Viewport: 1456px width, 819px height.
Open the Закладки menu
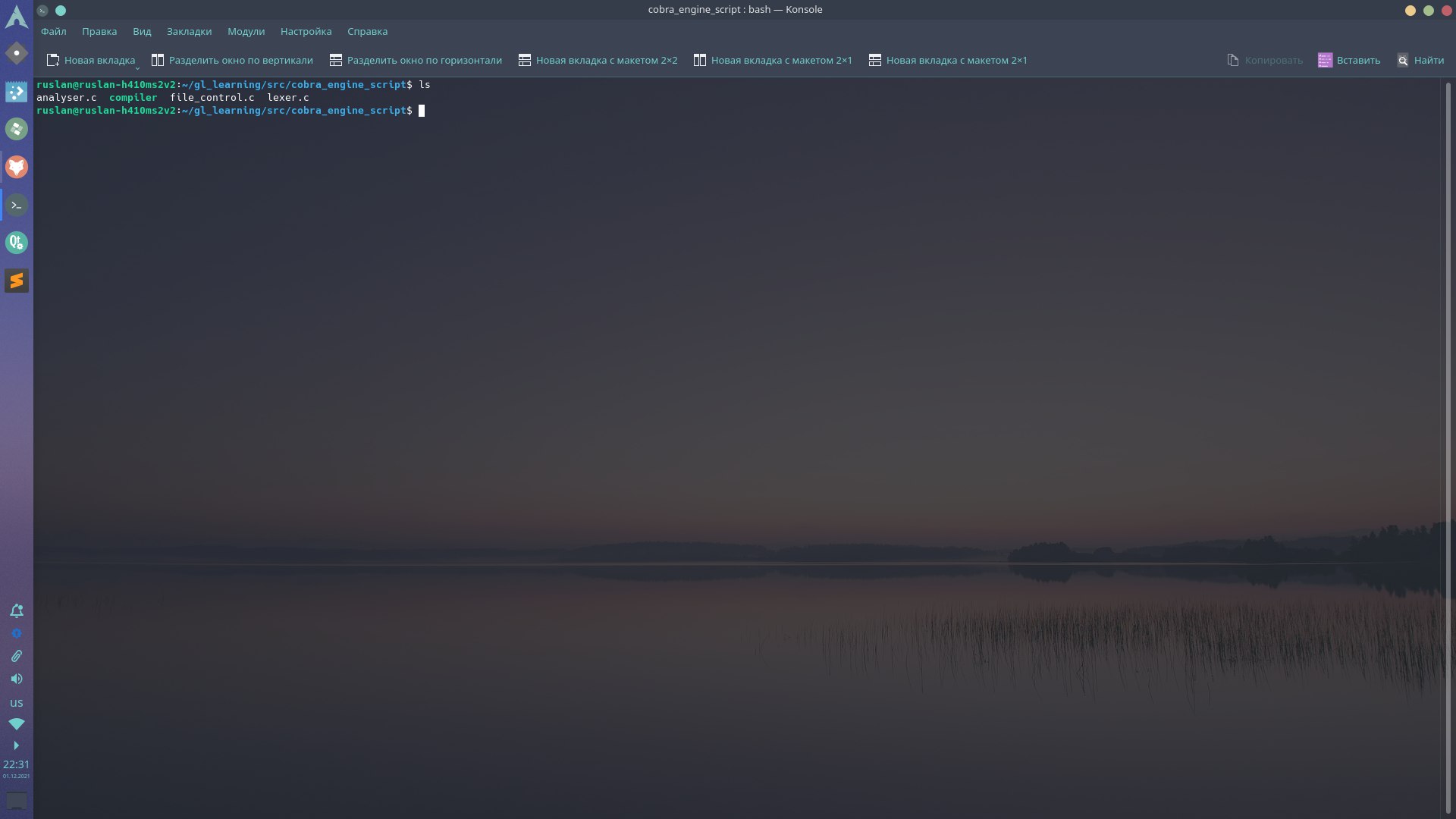click(189, 32)
